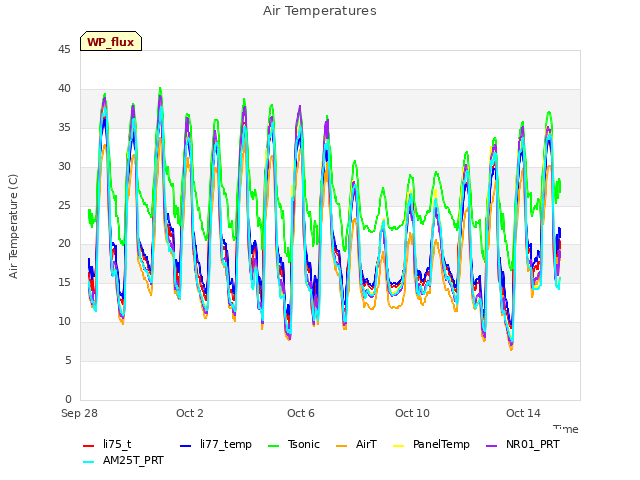Click the 30 y-axis tick label
The image size is (640, 480).
point(64,167)
